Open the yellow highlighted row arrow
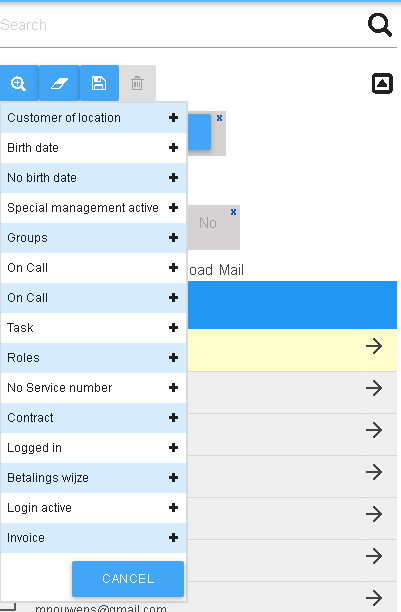The width and height of the screenshot is (401, 612). (374, 346)
